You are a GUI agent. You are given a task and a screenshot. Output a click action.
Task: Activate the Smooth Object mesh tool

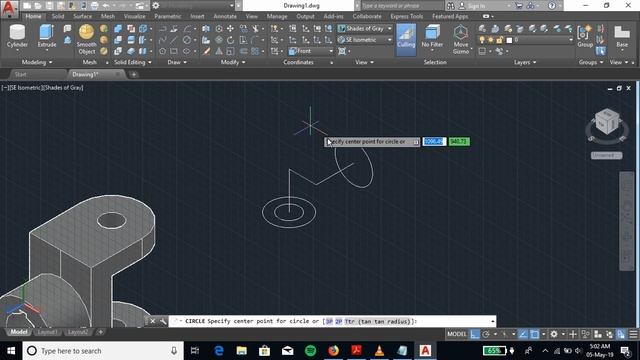[86, 39]
